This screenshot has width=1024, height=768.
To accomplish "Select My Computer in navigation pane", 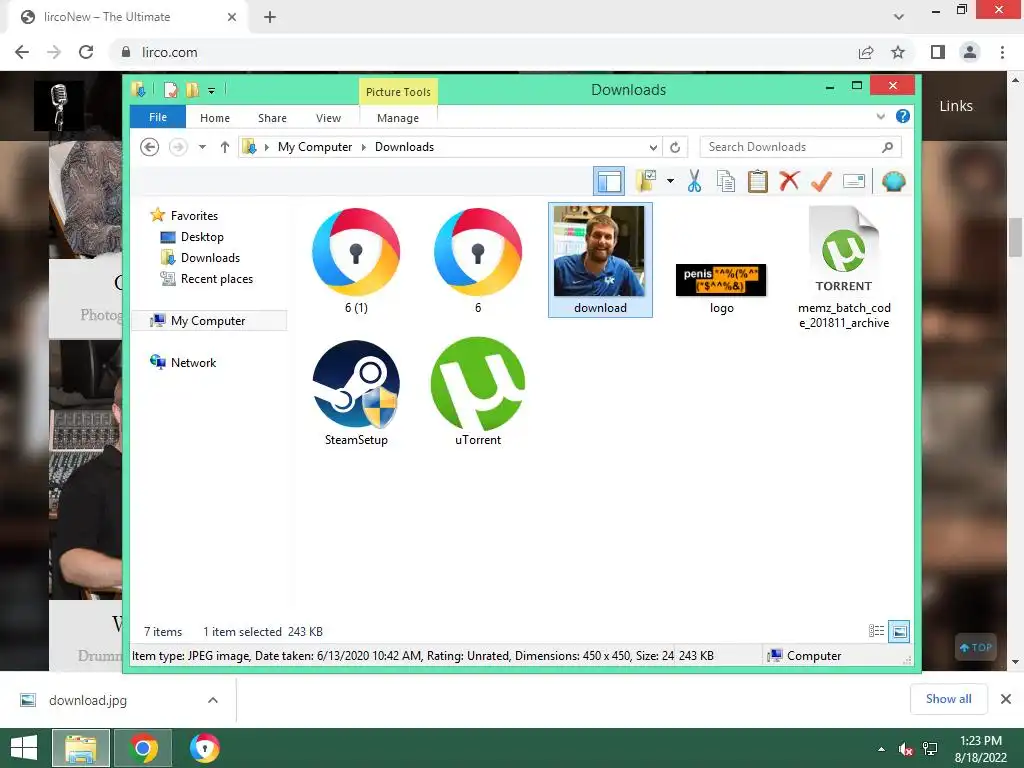I will [x=208, y=321].
